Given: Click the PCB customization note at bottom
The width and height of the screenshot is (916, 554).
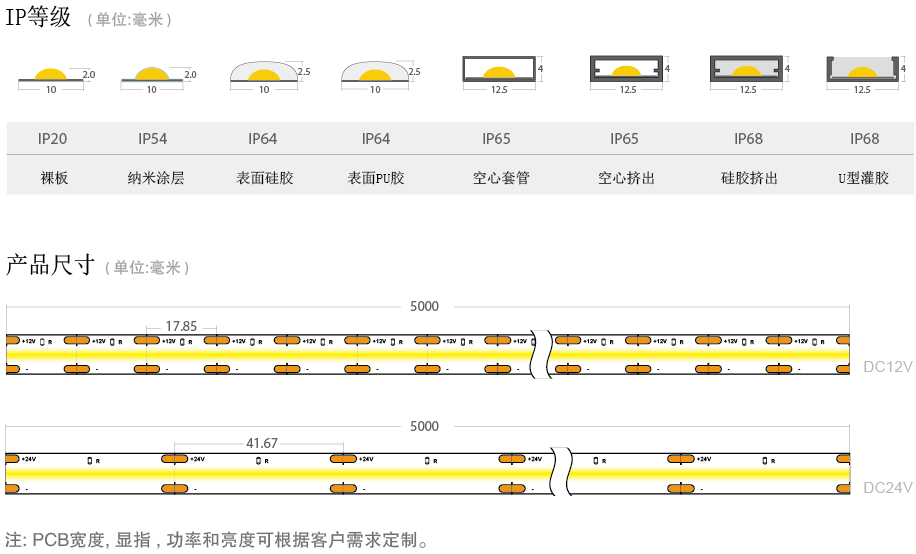Looking at the screenshot, I should click(218, 541).
